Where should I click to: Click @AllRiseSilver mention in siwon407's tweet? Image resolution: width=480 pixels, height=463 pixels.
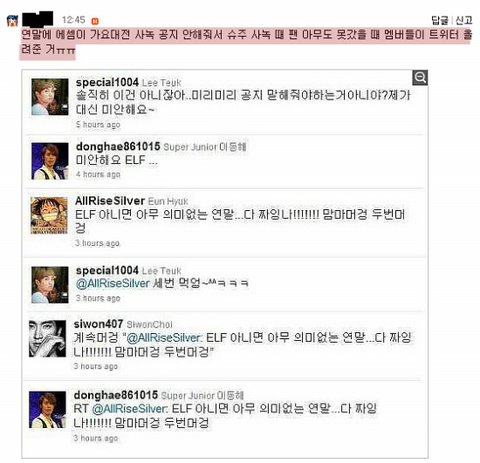click(x=164, y=338)
